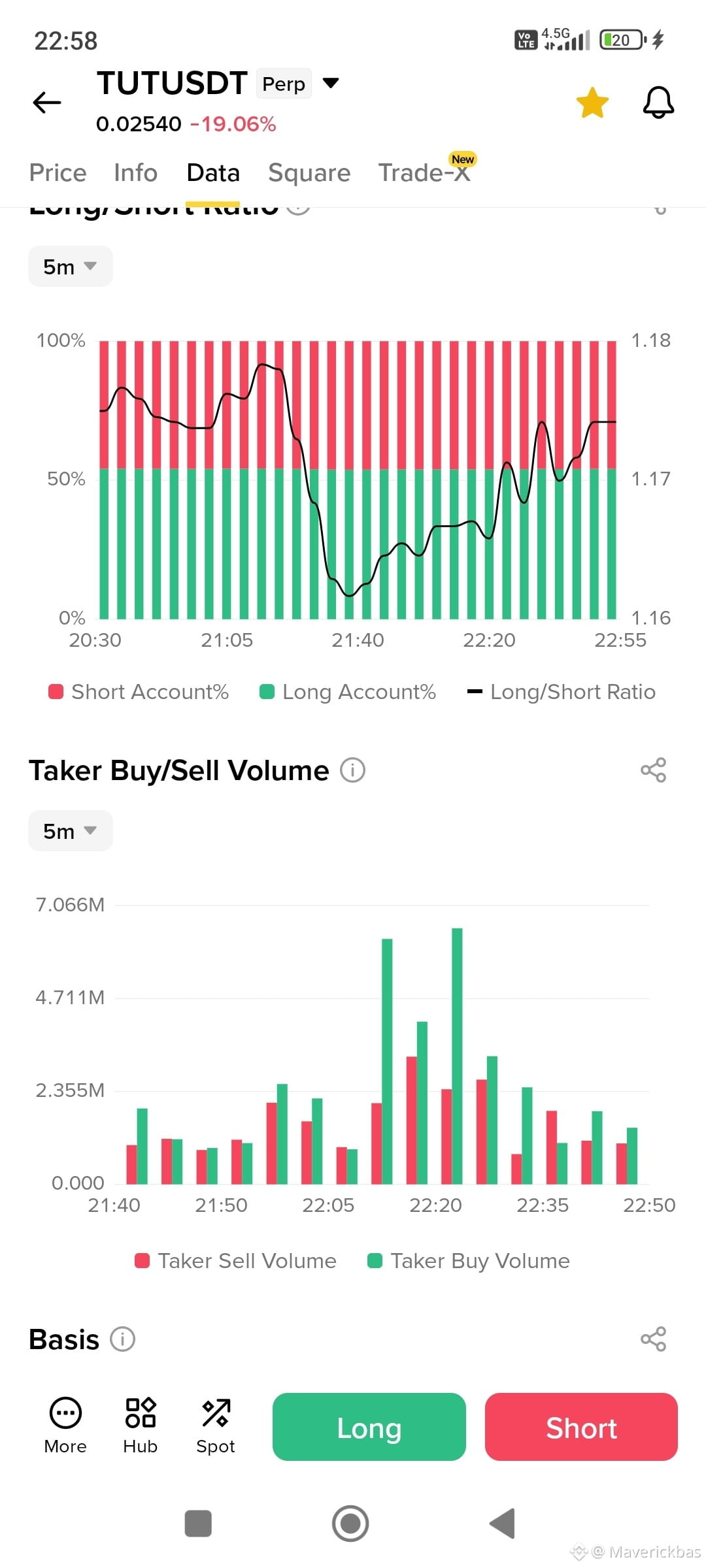Open the More options icon
This screenshot has width=706, height=1568.
(65, 1426)
